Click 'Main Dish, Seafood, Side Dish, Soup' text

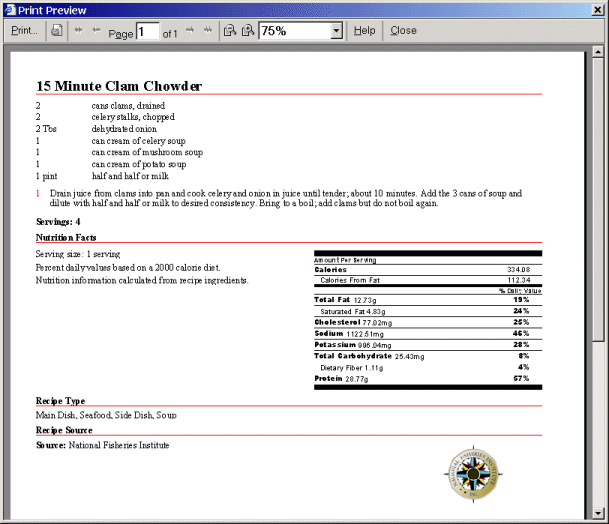(x=106, y=415)
